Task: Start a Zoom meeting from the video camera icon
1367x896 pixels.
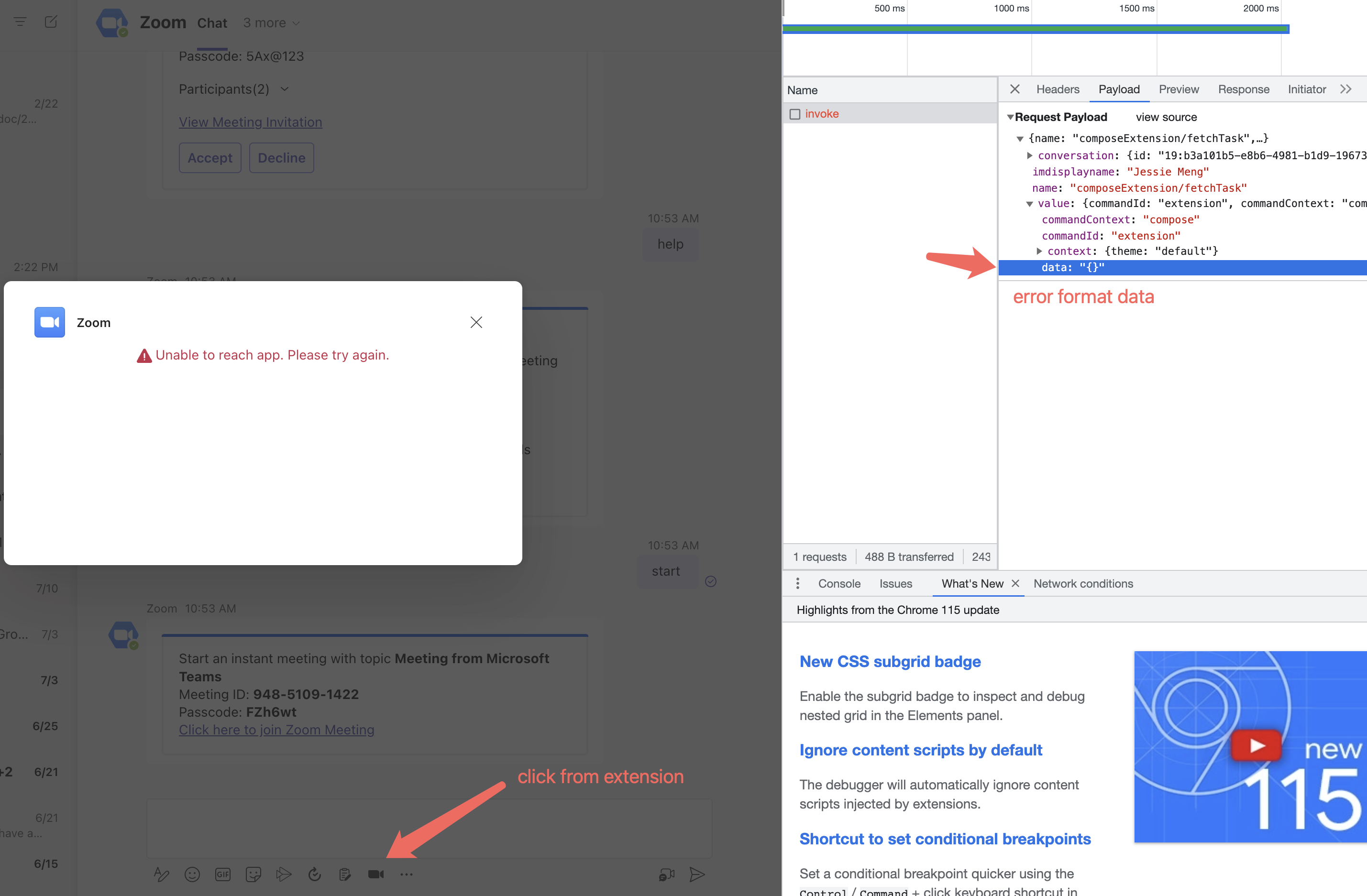Action: click(376, 874)
